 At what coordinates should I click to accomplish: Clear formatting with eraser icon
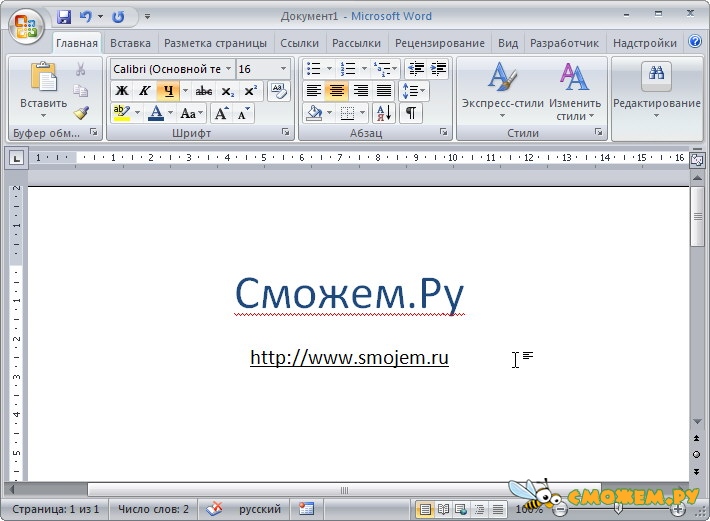click(278, 91)
